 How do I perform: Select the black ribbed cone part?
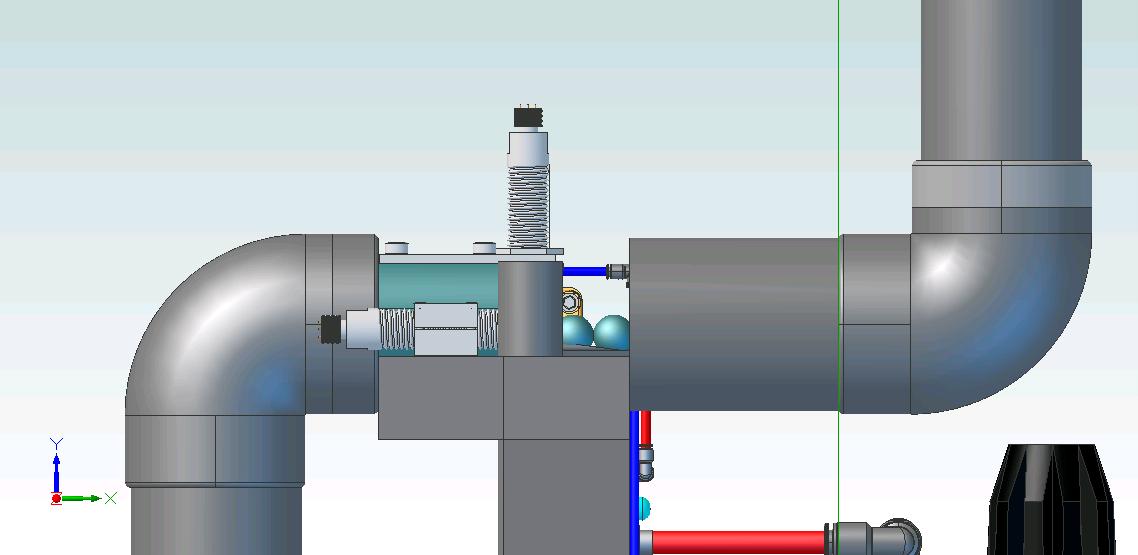[1051, 500]
